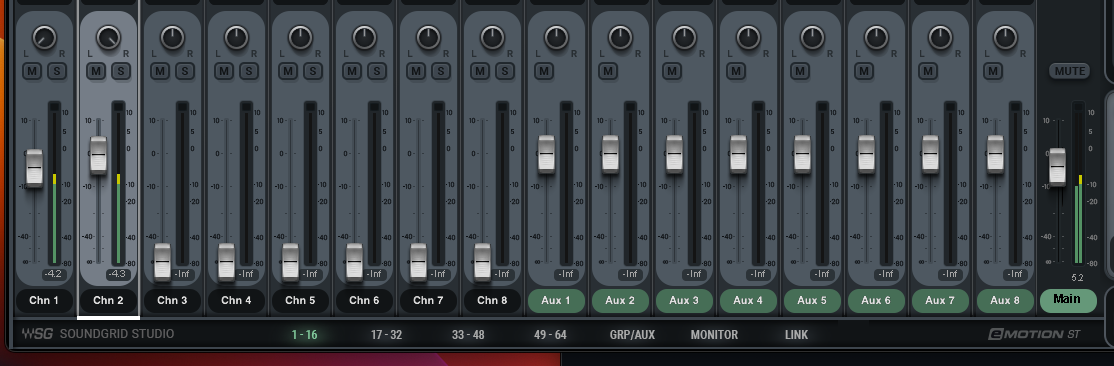Click the Chn 8 fader handle
1114x366 pixels.
tap(482, 262)
